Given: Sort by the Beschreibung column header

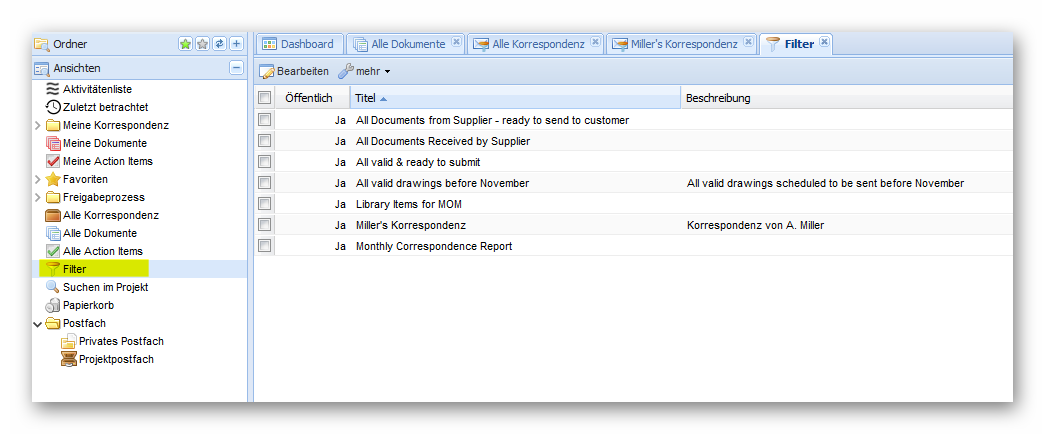Looking at the screenshot, I should pos(718,98).
